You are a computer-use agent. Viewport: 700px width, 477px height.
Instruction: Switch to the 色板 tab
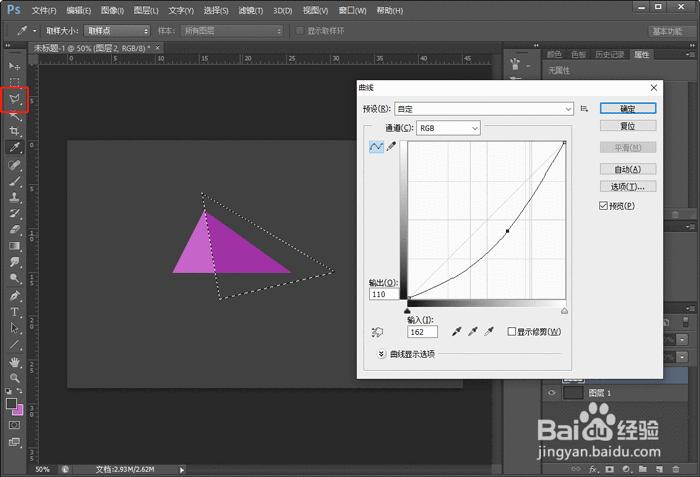579,54
